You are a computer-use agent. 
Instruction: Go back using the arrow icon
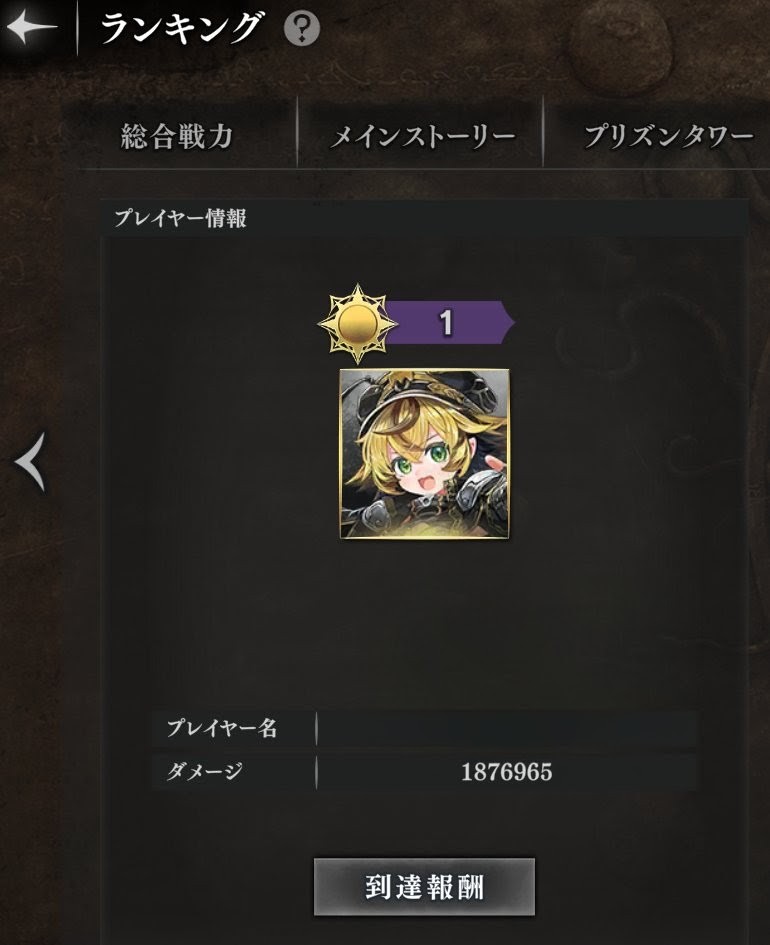point(31,28)
